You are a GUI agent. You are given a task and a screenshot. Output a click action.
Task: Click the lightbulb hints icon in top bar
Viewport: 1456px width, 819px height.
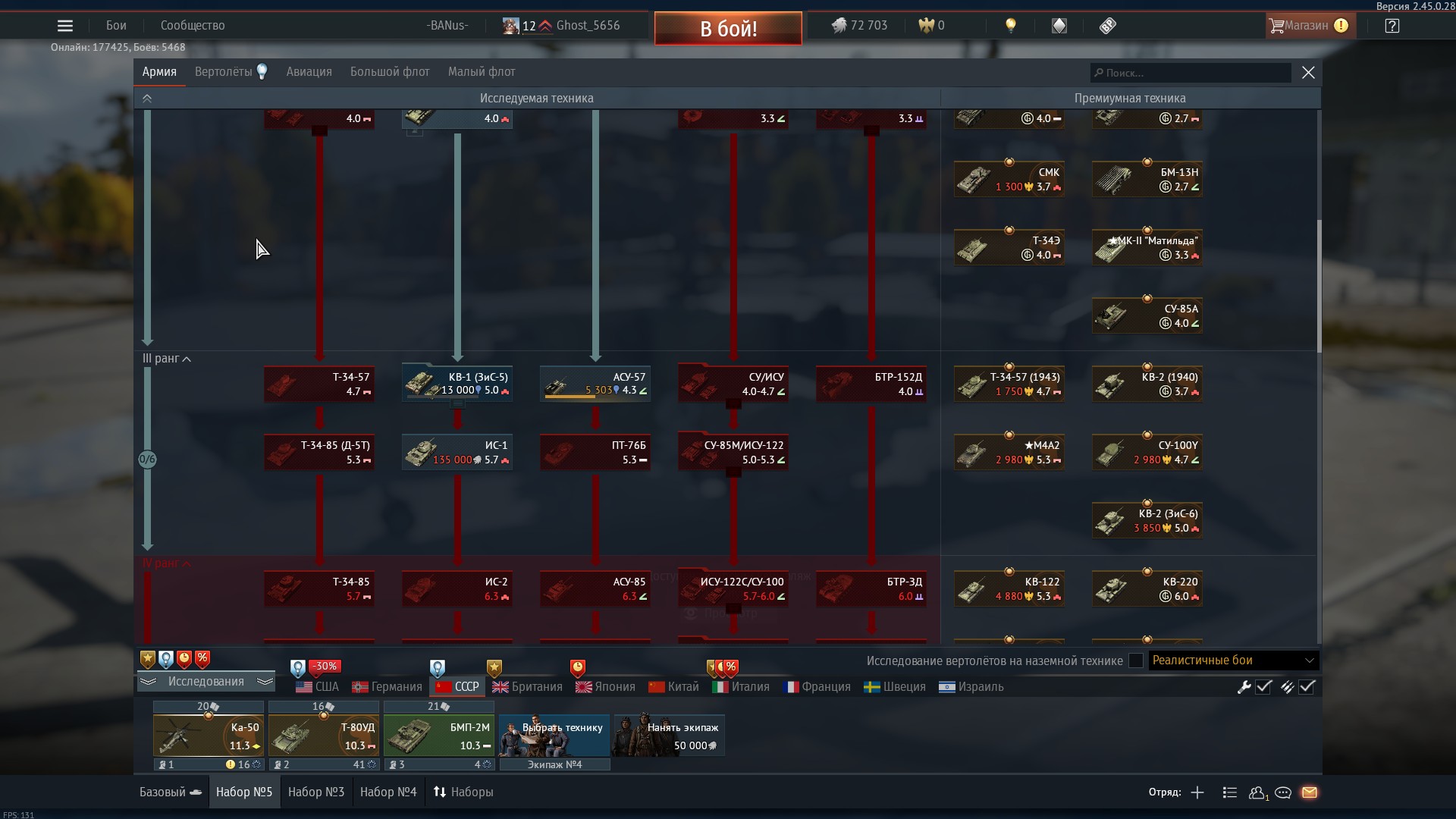click(x=1010, y=26)
